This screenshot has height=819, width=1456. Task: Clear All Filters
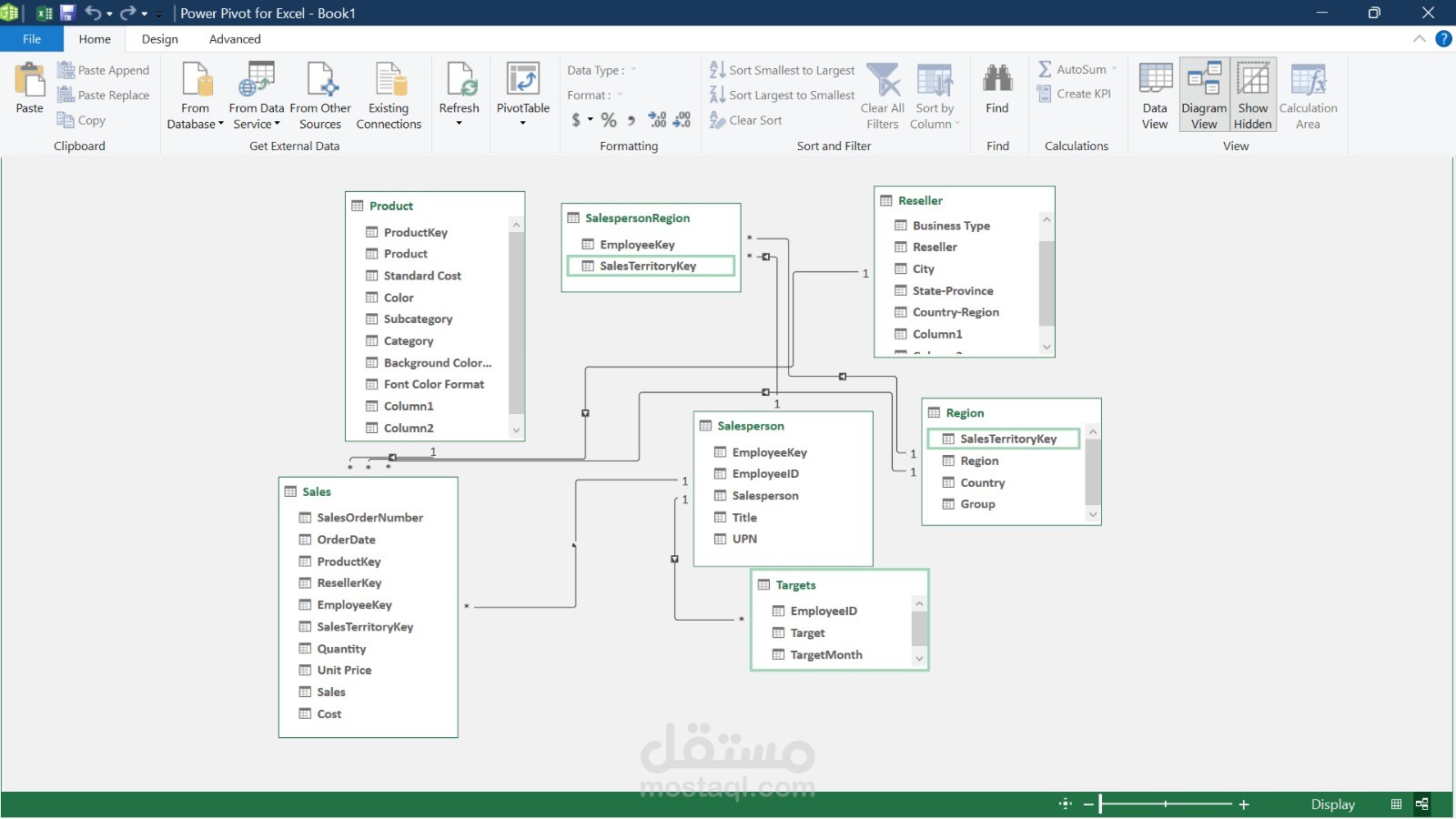(883, 96)
